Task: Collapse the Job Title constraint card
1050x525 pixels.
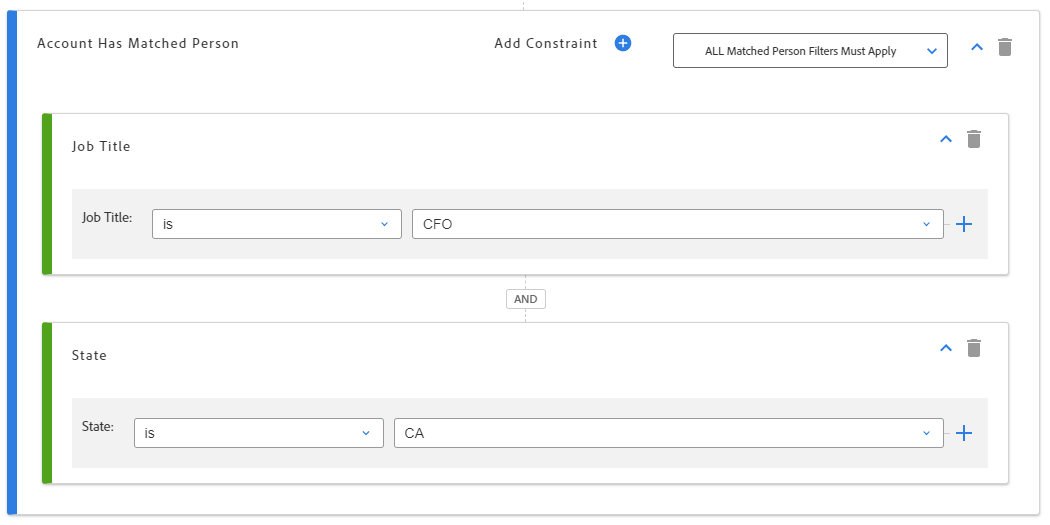Action: click(946, 139)
